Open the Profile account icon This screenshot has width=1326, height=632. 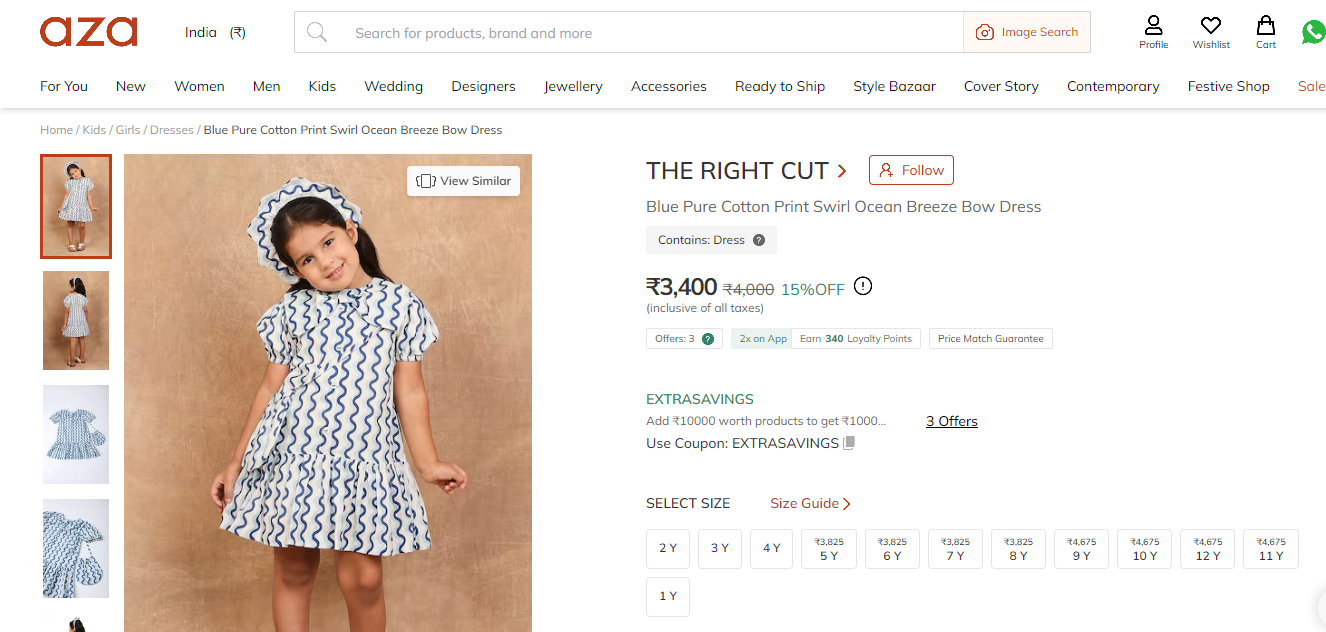pyautogui.click(x=1153, y=31)
